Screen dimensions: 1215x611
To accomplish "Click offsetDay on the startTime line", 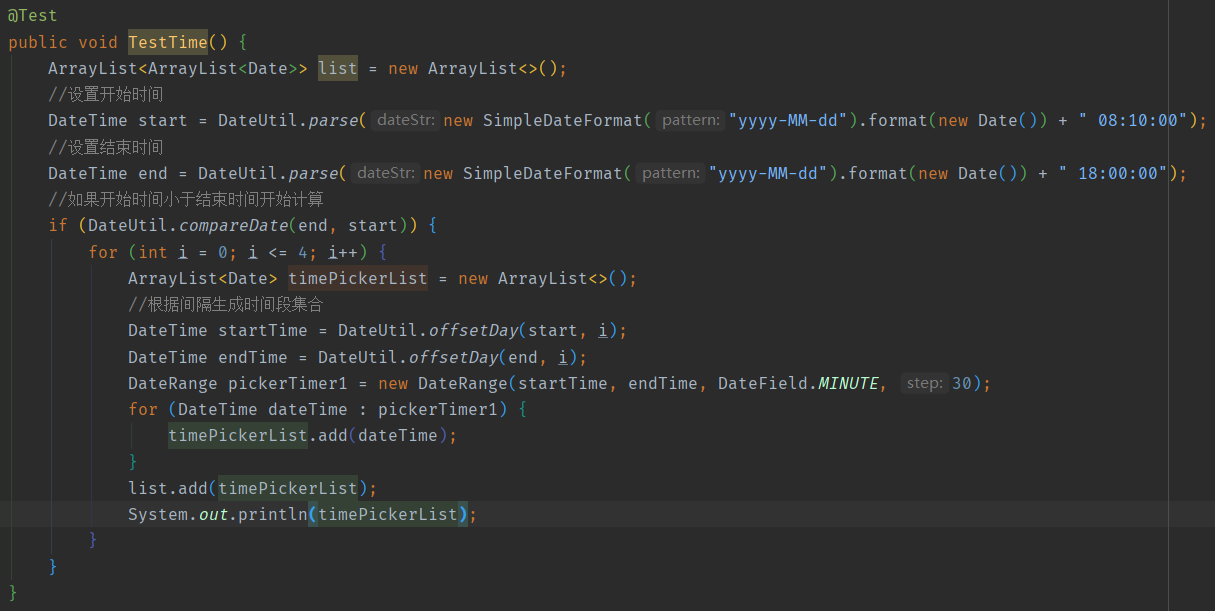I will [x=473, y=330].
